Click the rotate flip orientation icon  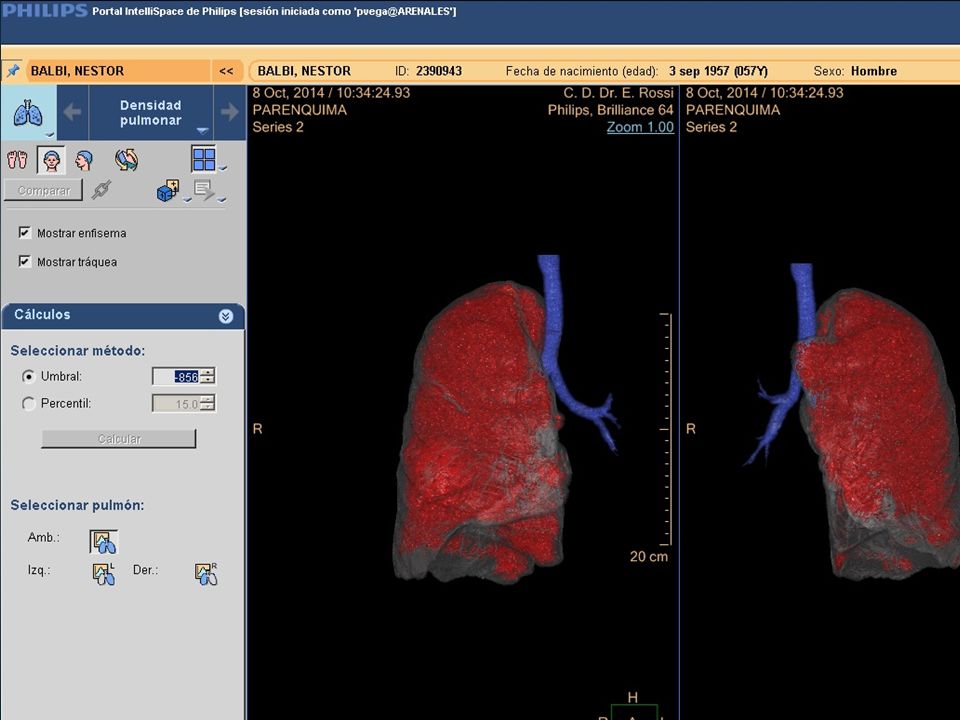tap(126, 160)
